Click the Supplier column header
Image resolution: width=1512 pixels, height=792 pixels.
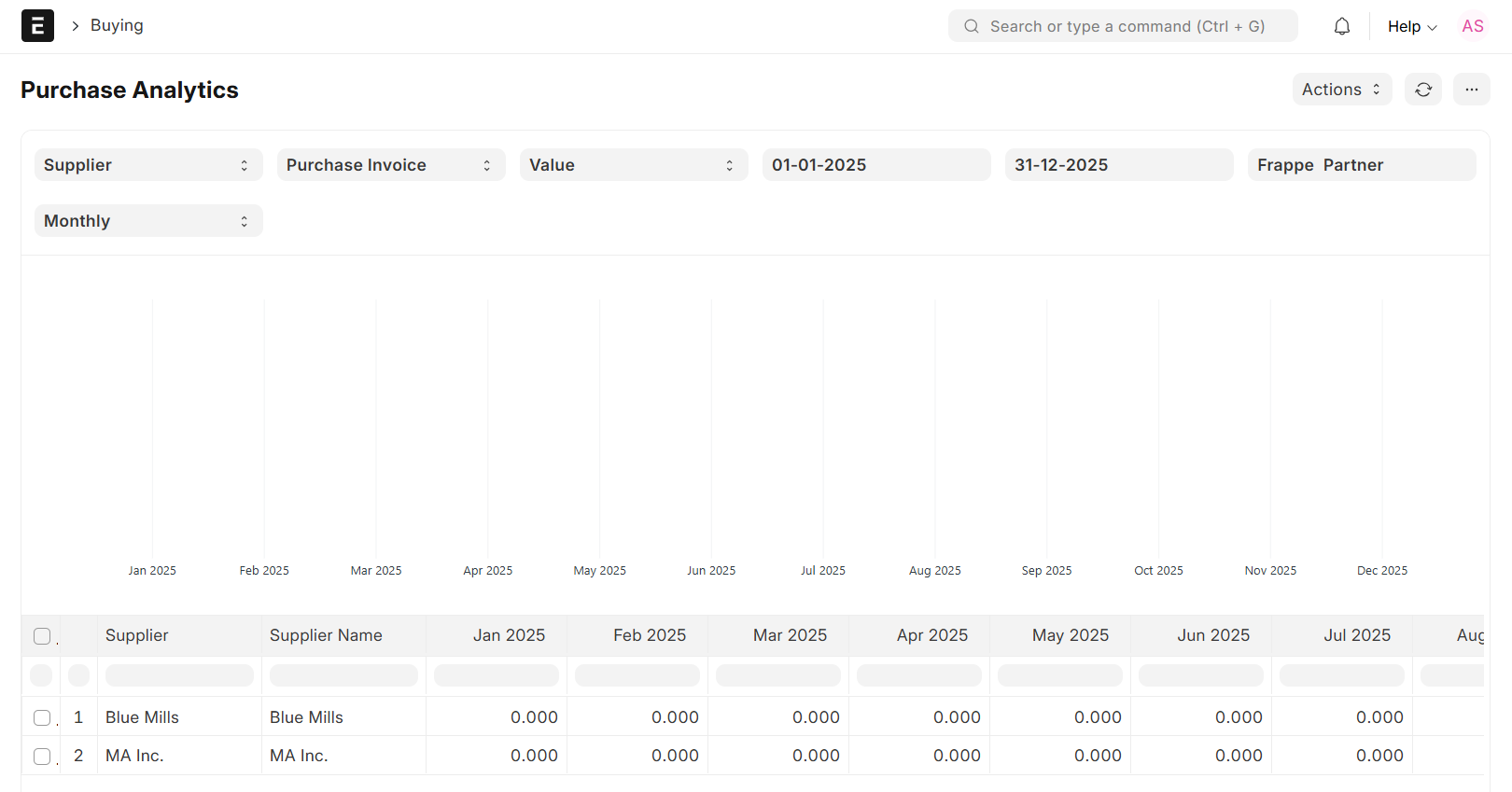(x=179, y=635)
